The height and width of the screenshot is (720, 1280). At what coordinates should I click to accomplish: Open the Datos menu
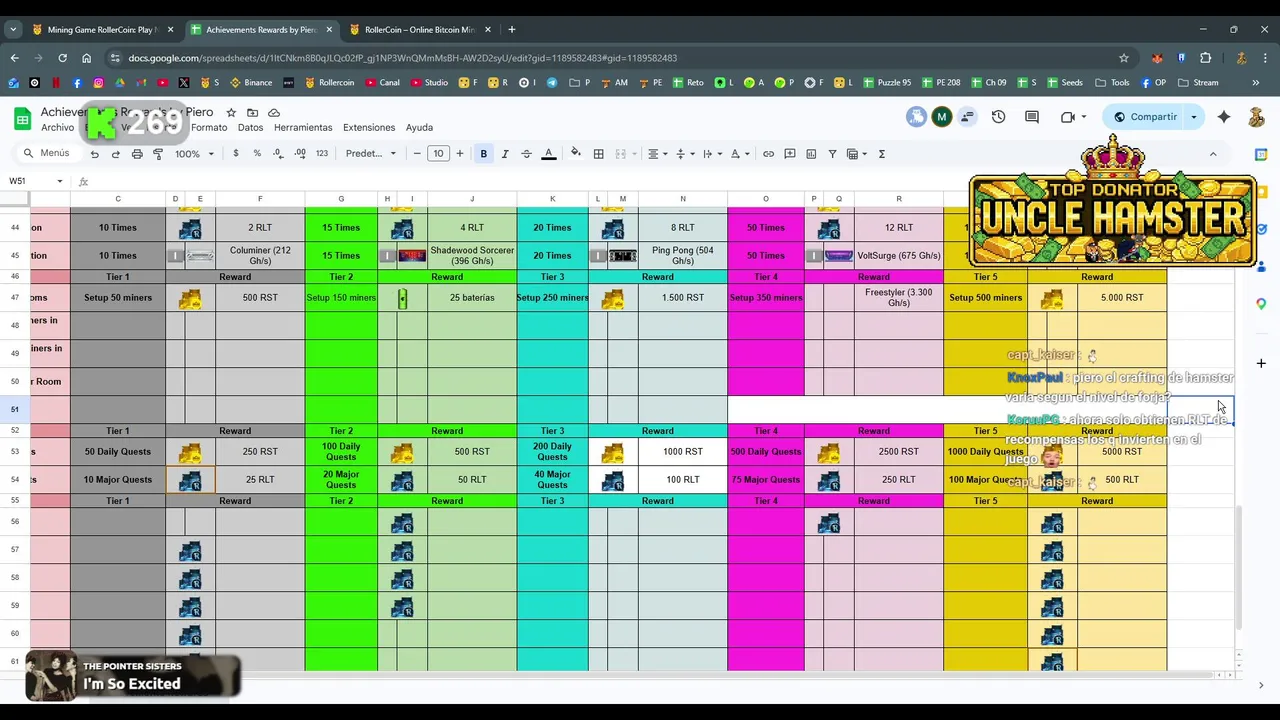250,128
